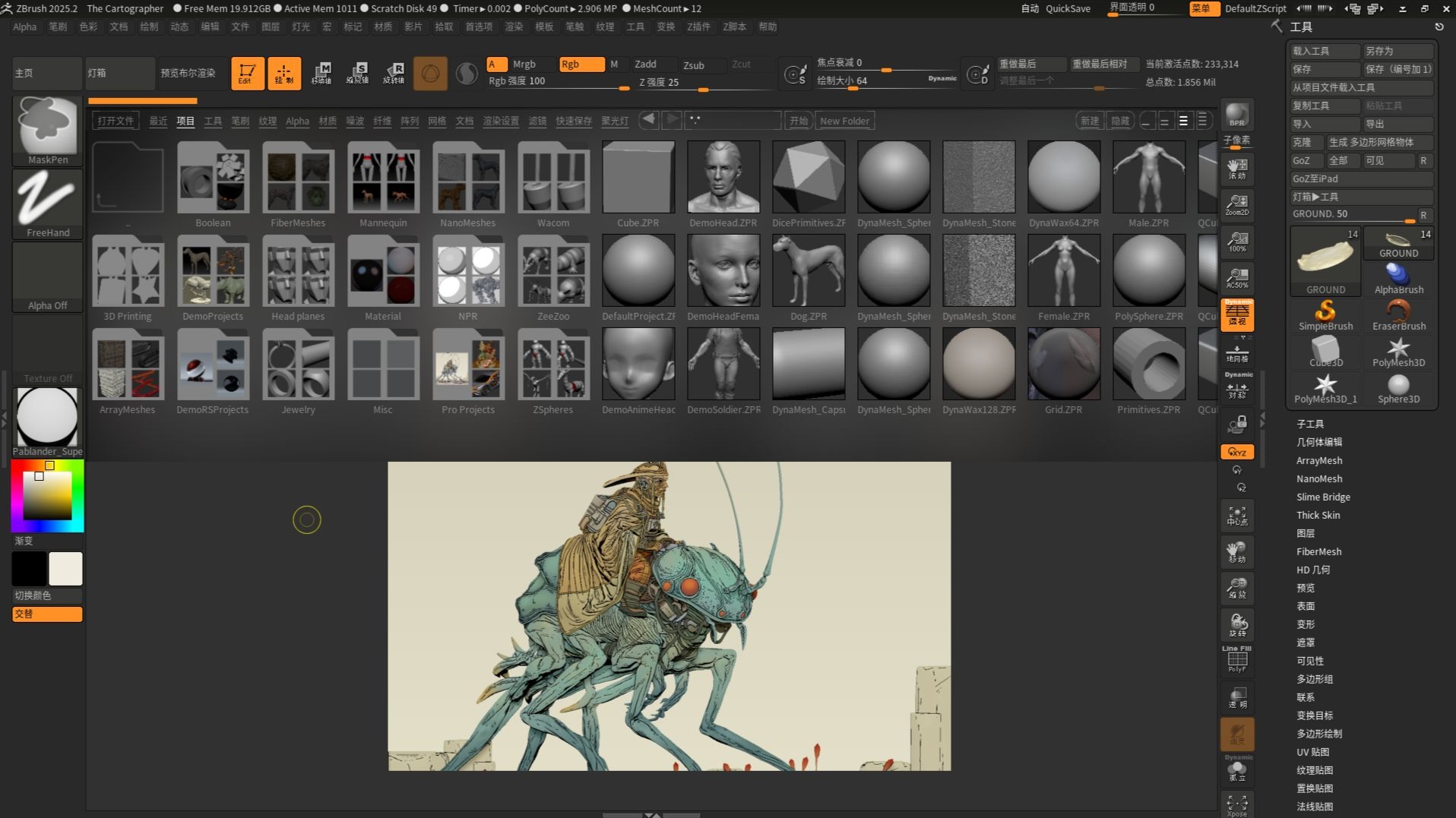Toggle Dynamic perspective (透视) button
The width and height of the screenshot is (1456, 818).
click(x=1237, y=314)
